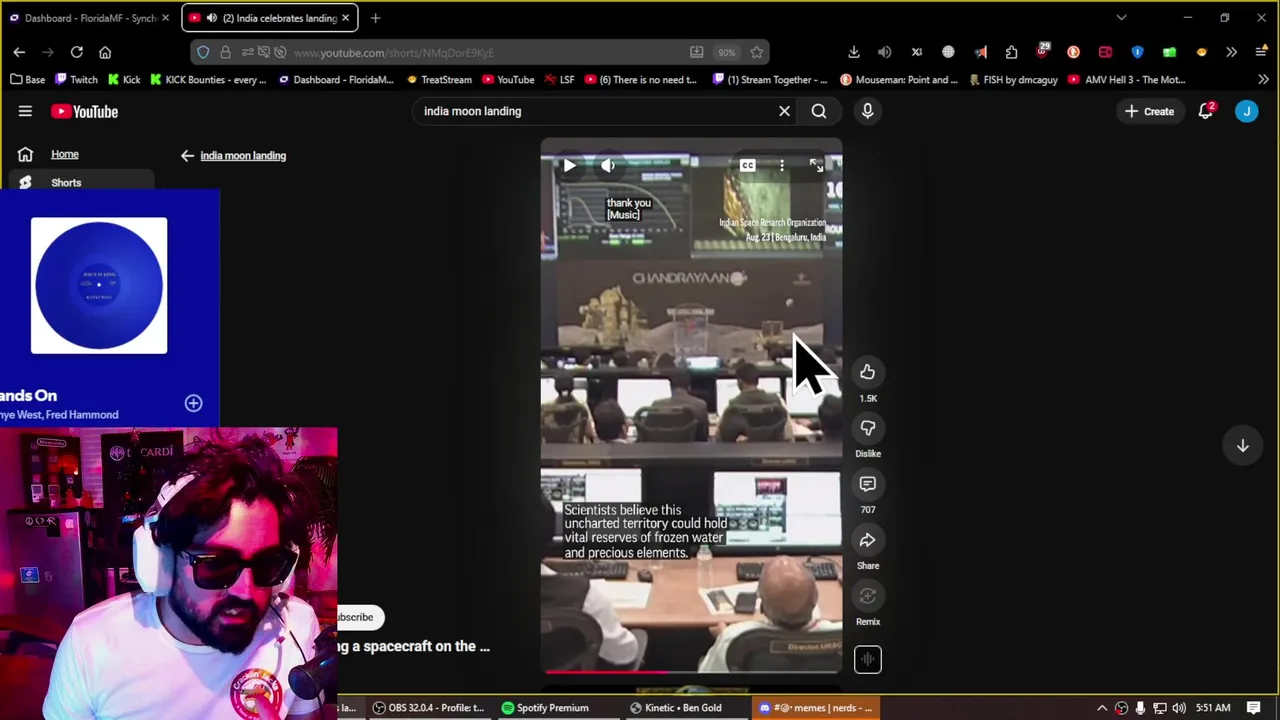
Task: Open the comments showing 707
Action: [867, 484]
